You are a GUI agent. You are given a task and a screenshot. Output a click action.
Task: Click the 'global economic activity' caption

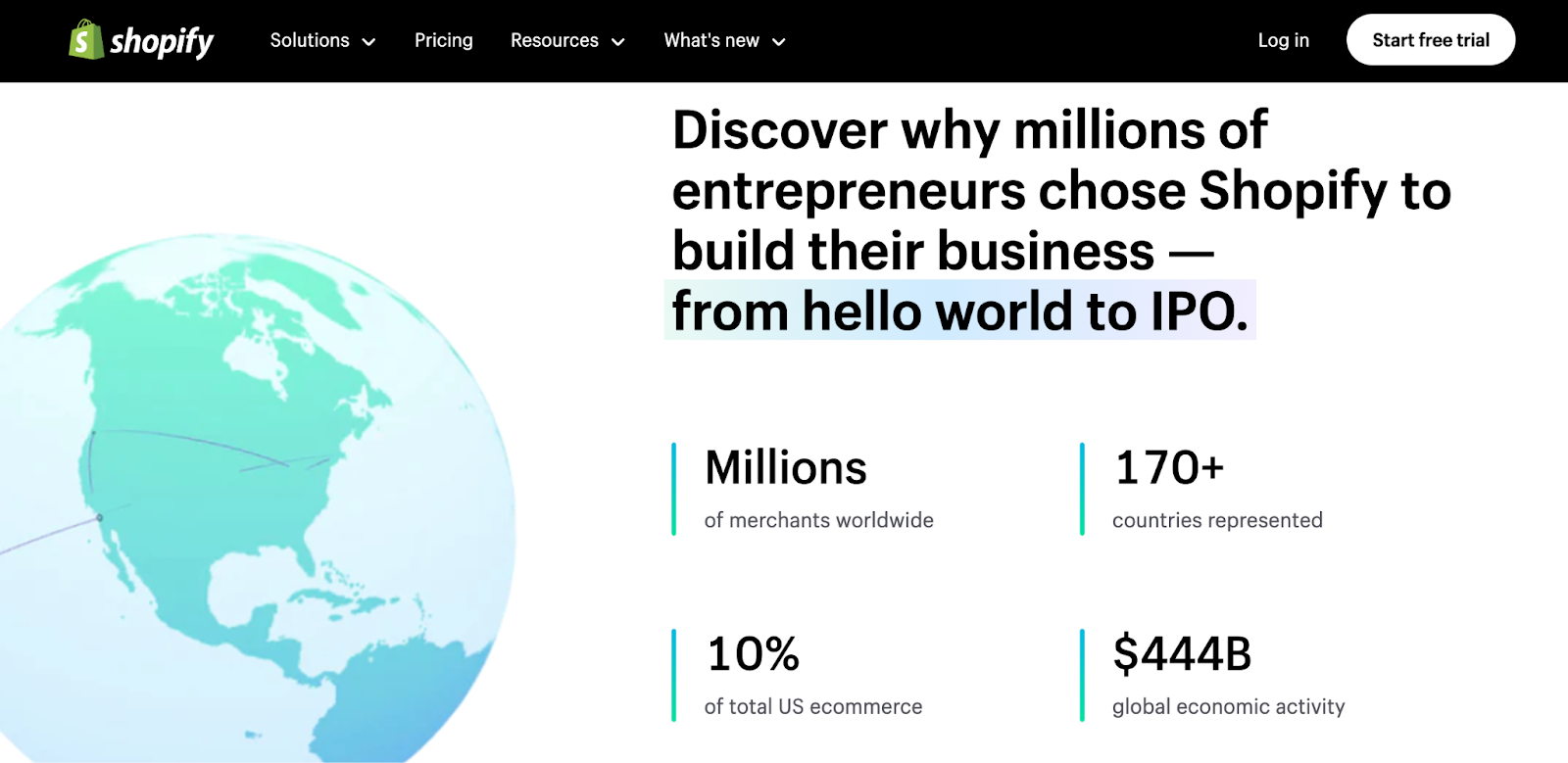1228,706
